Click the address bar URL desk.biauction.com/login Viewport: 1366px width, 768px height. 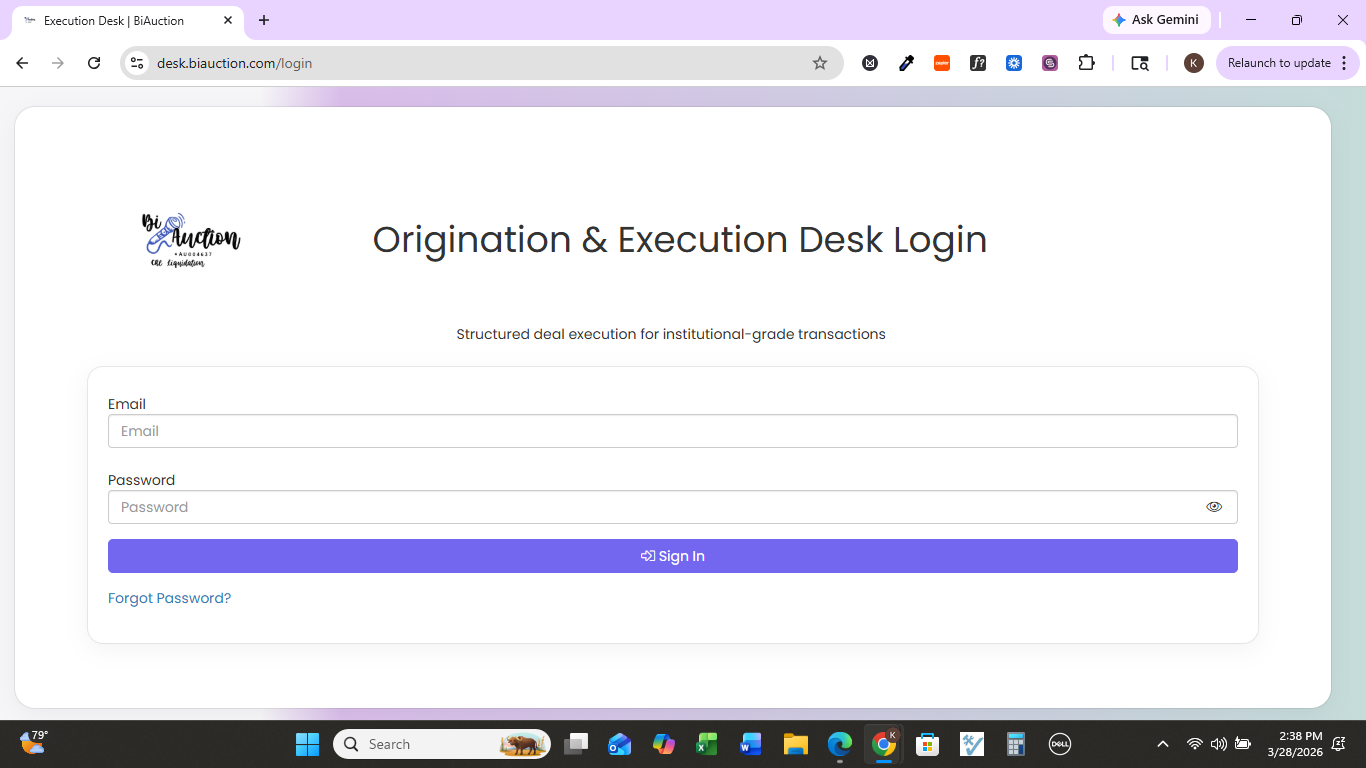pyautogui.click(x=235, y=63)
